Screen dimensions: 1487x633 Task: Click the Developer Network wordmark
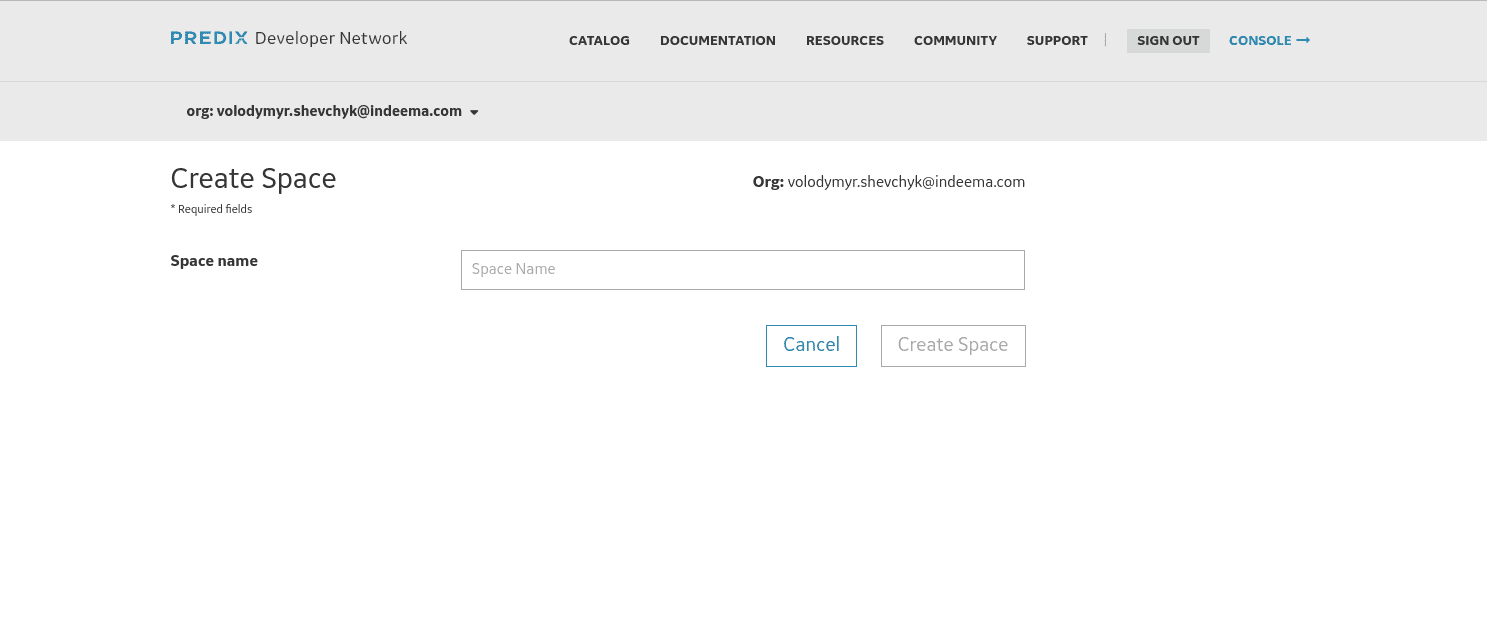click(332, 38)
